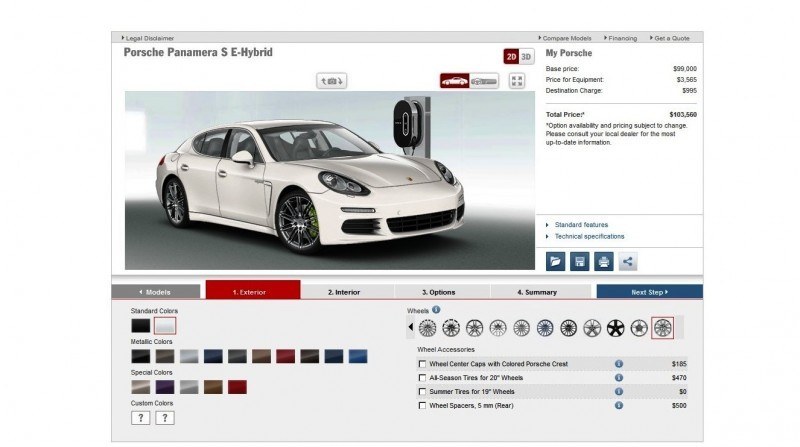The width and height of the screenshot is (800, 447).
Task: Click the open folder load configuration icon
Action: point(556,262)
